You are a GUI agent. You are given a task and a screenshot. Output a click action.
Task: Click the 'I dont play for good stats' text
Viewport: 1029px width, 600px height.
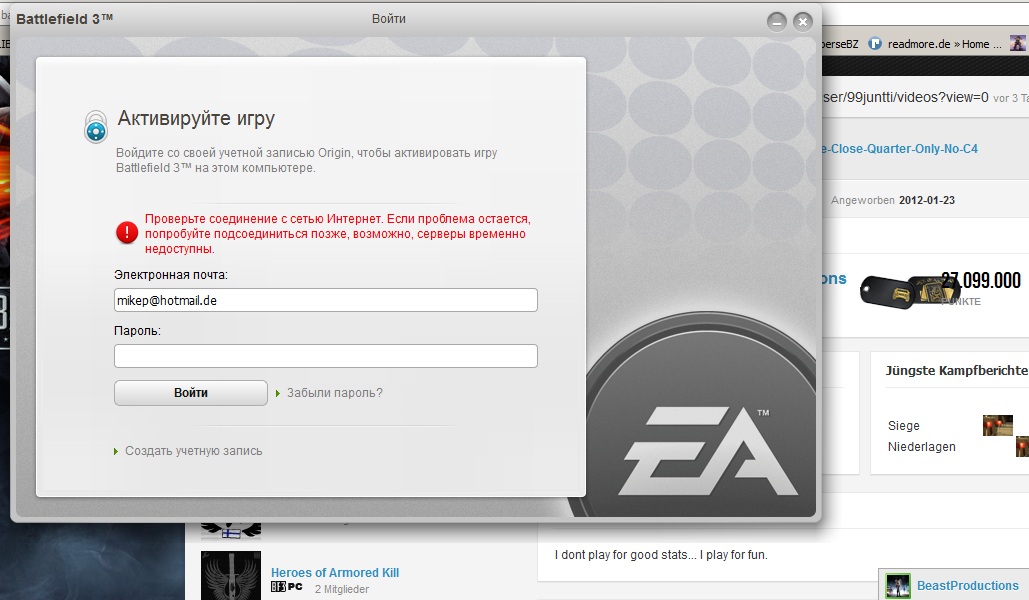pyautogui.click(x=661, y=555)
